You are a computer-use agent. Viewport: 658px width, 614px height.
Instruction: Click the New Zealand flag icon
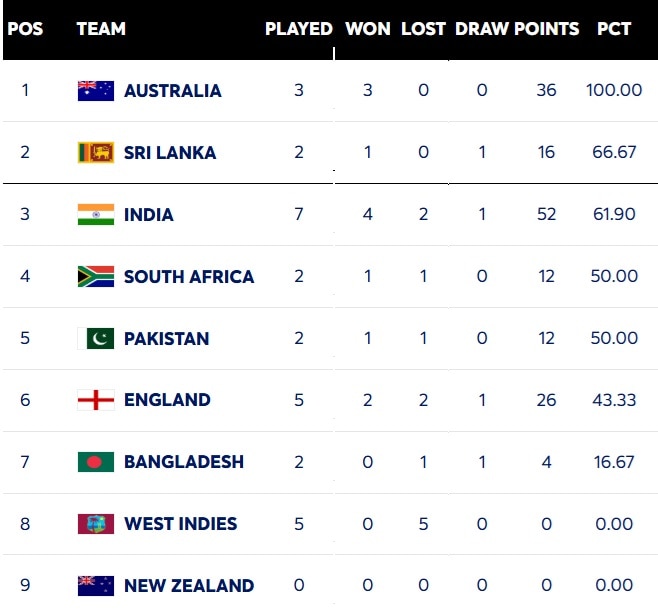[96, 586]
